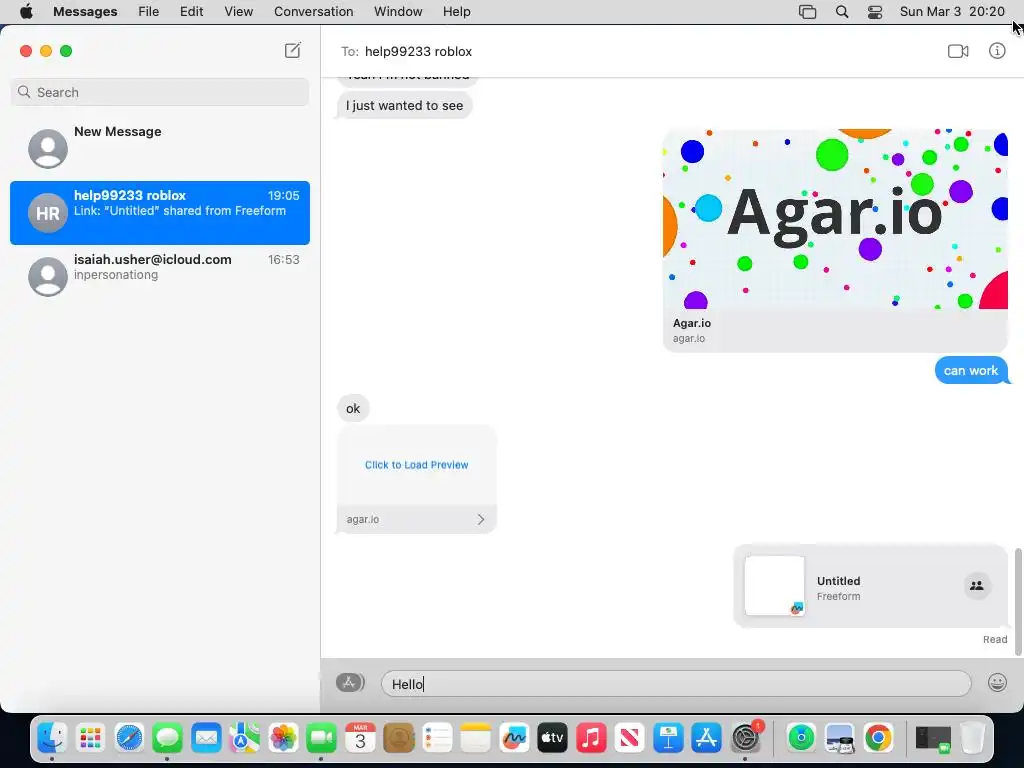This screenshot has height=768, width=1024.
Task: Open the Edit menu
Action: click(x=191, y=12)
